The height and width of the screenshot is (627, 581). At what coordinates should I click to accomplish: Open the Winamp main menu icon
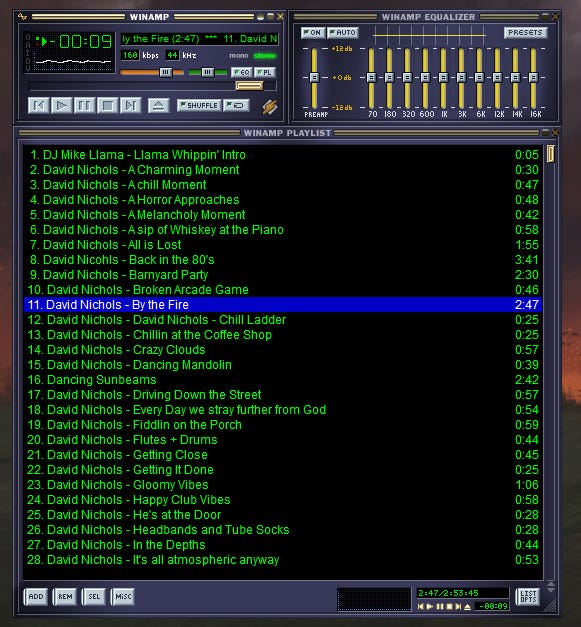[x=22, y=17]
